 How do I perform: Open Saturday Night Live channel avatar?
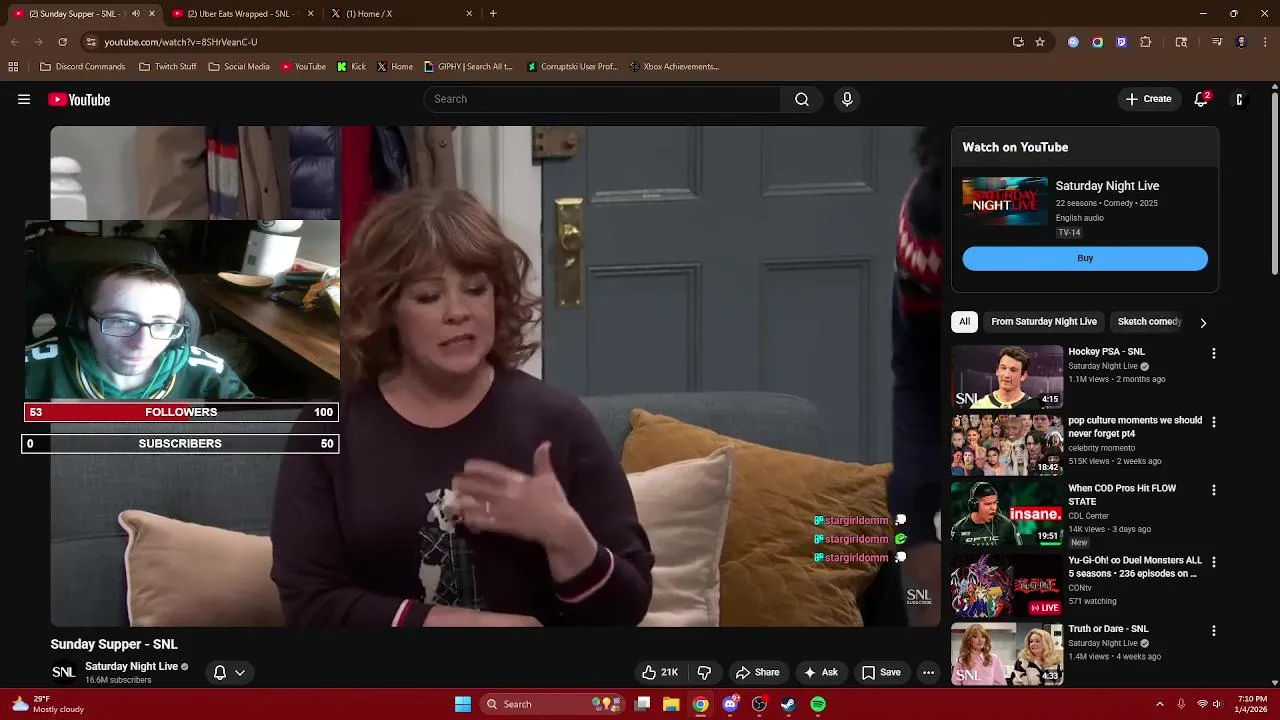tap(63, 672)
